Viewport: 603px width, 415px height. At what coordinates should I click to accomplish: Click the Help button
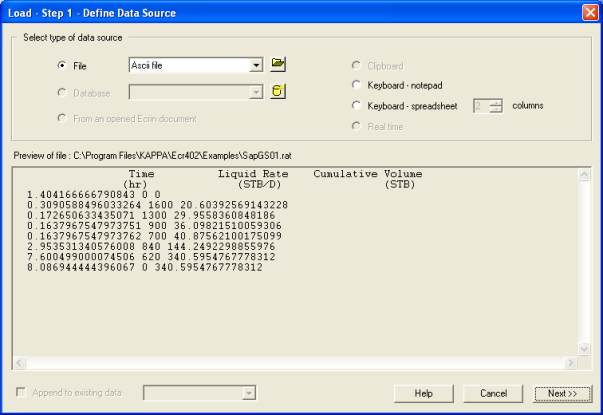(423, 393)
